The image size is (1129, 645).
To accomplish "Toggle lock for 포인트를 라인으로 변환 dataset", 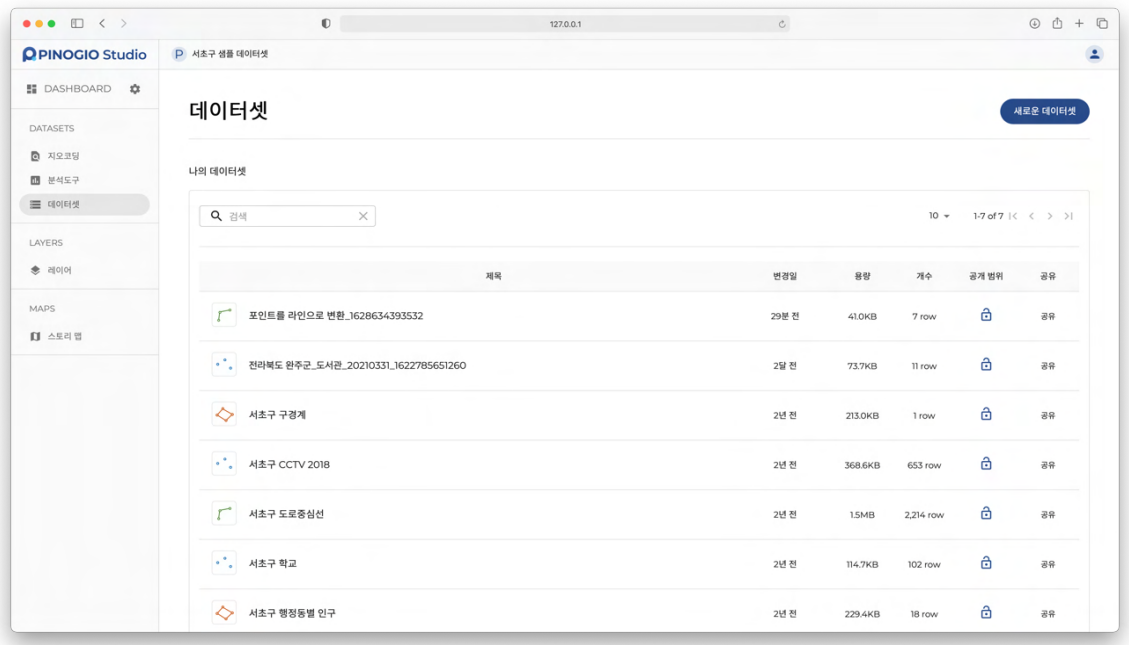I will coord(986,315).
